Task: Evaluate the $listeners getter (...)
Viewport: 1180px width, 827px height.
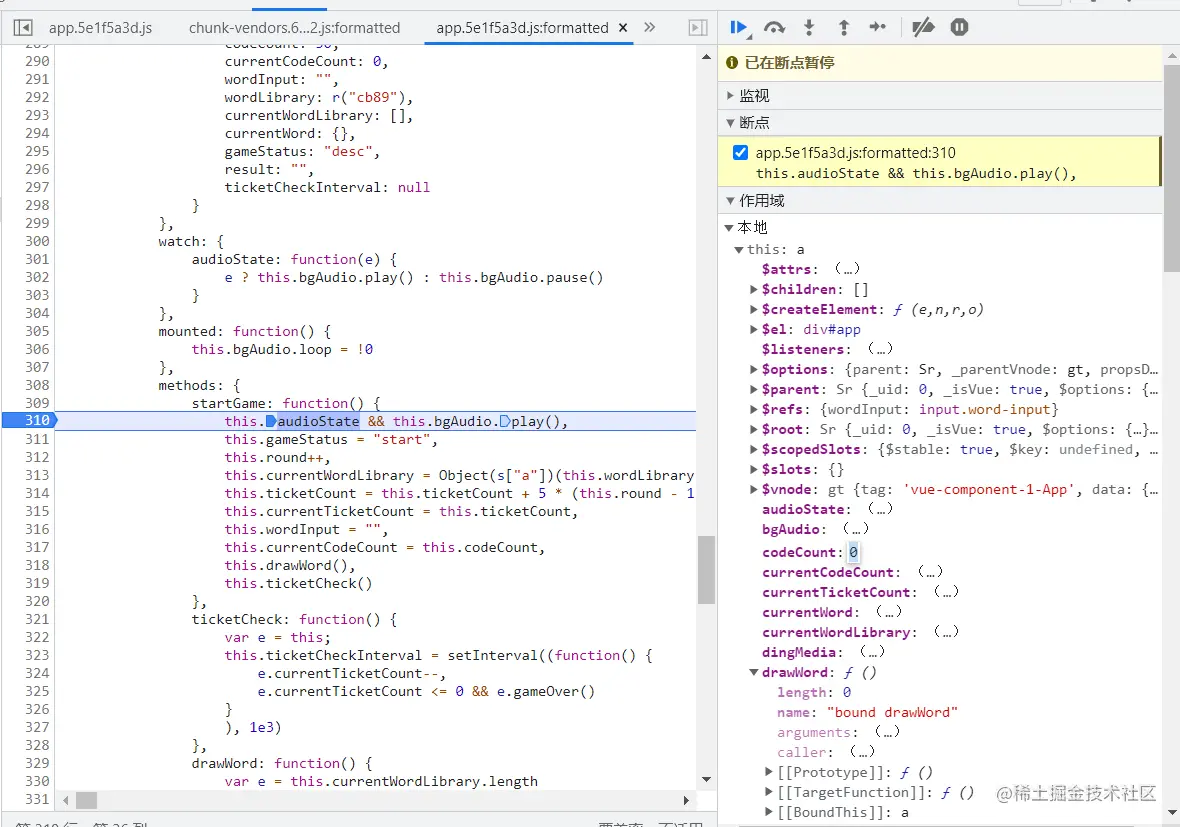Action: [x=880, y=349]
